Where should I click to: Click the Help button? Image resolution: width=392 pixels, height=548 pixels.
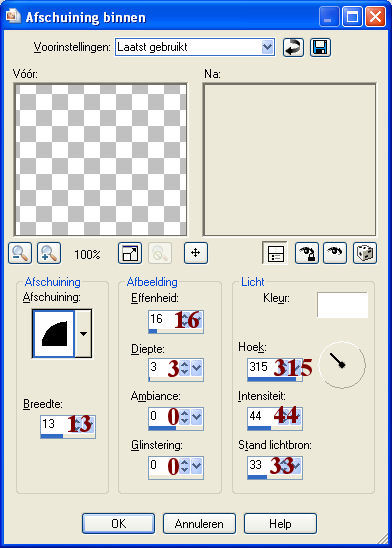coord(280,524)
